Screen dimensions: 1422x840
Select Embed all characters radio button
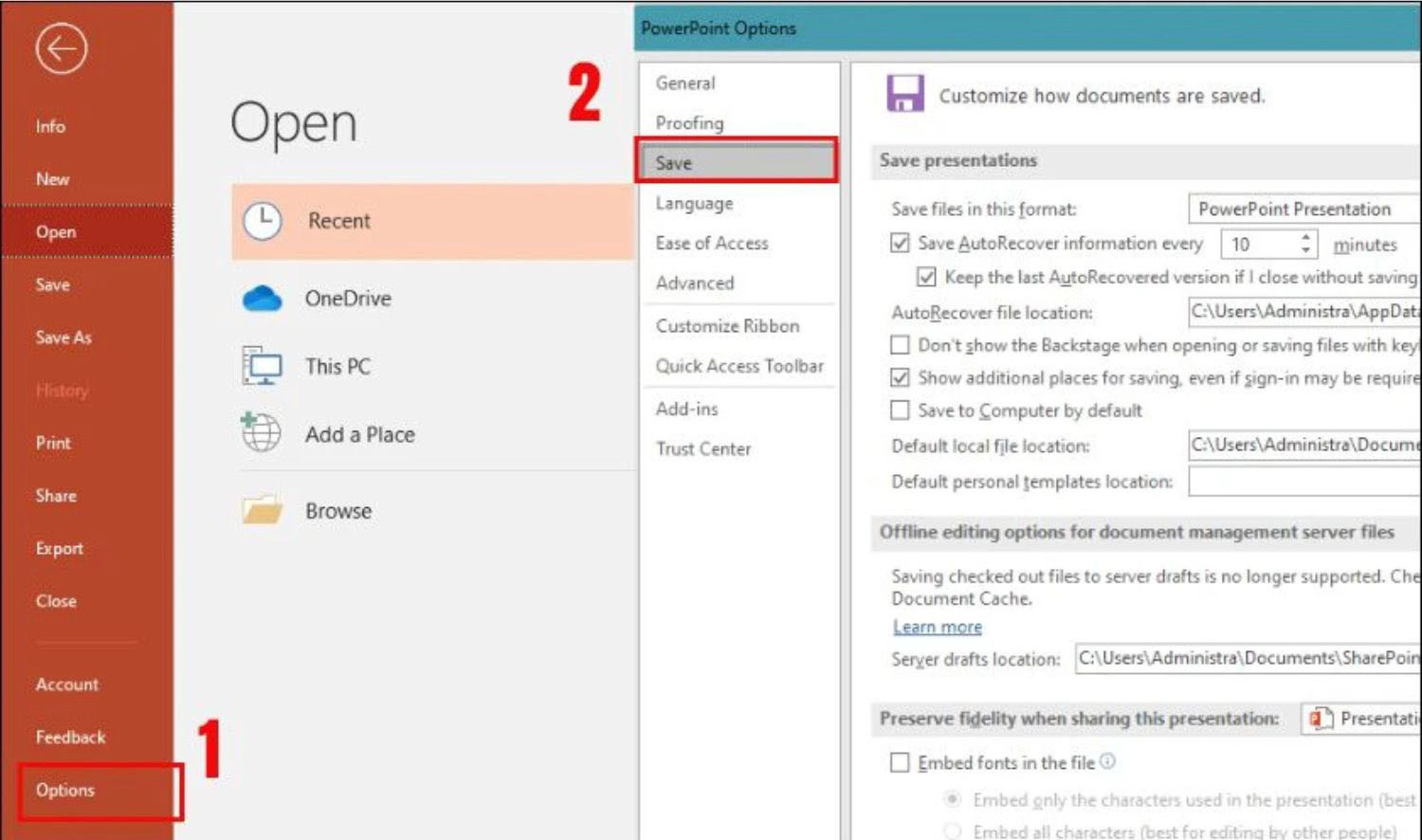[953, 831]
